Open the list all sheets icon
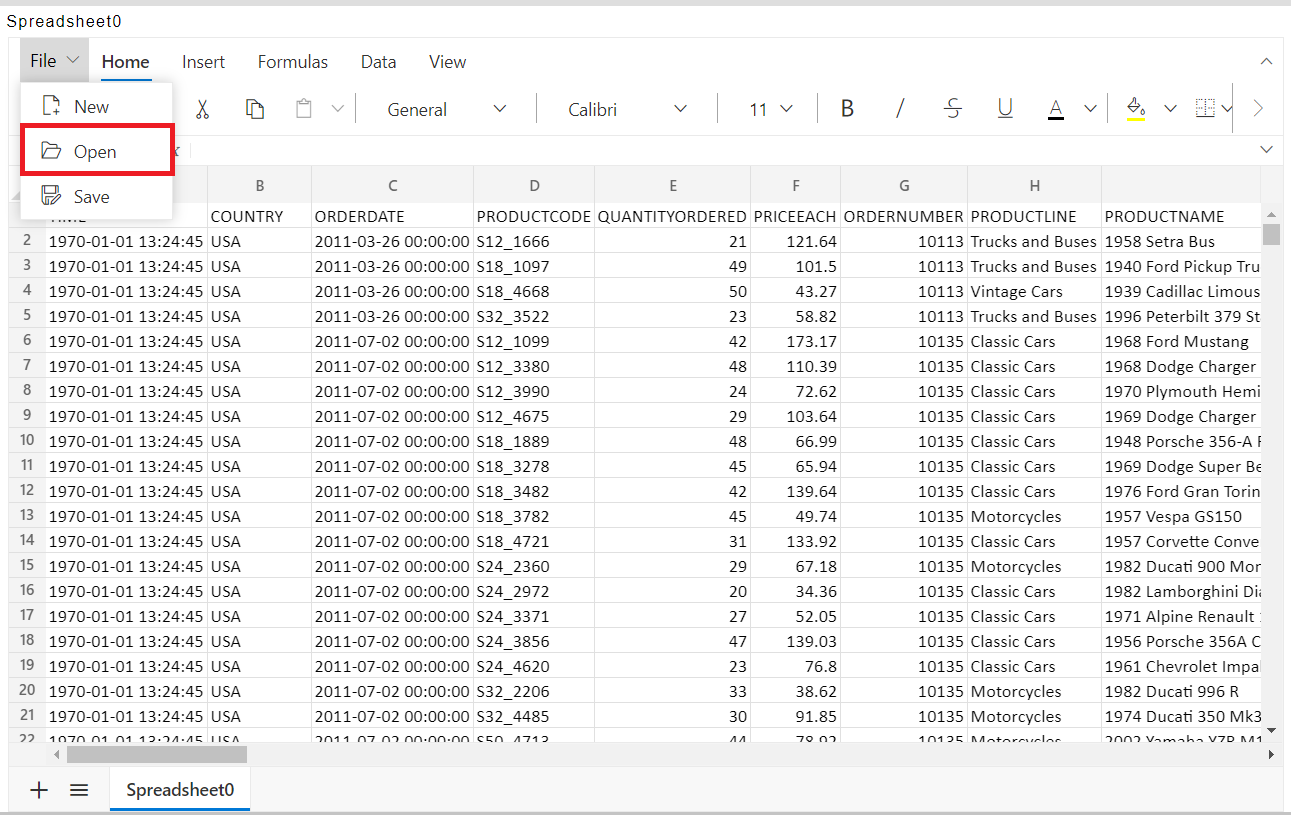Viewport: 1291px width, 815px height. point(80,790)
